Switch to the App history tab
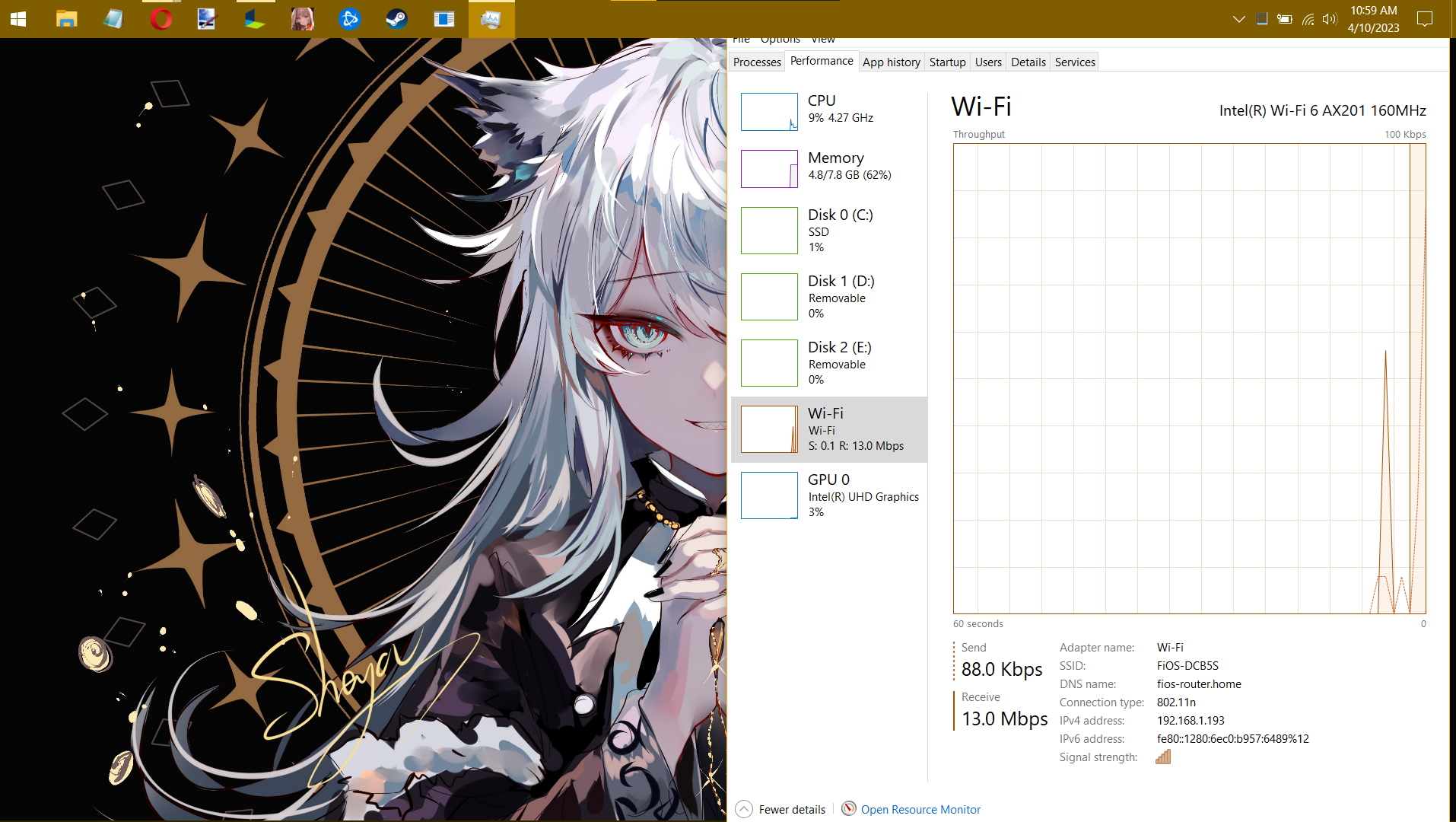Image resolution: width=1456 pixels, height=822 pixels. click(x=892, y=62)
